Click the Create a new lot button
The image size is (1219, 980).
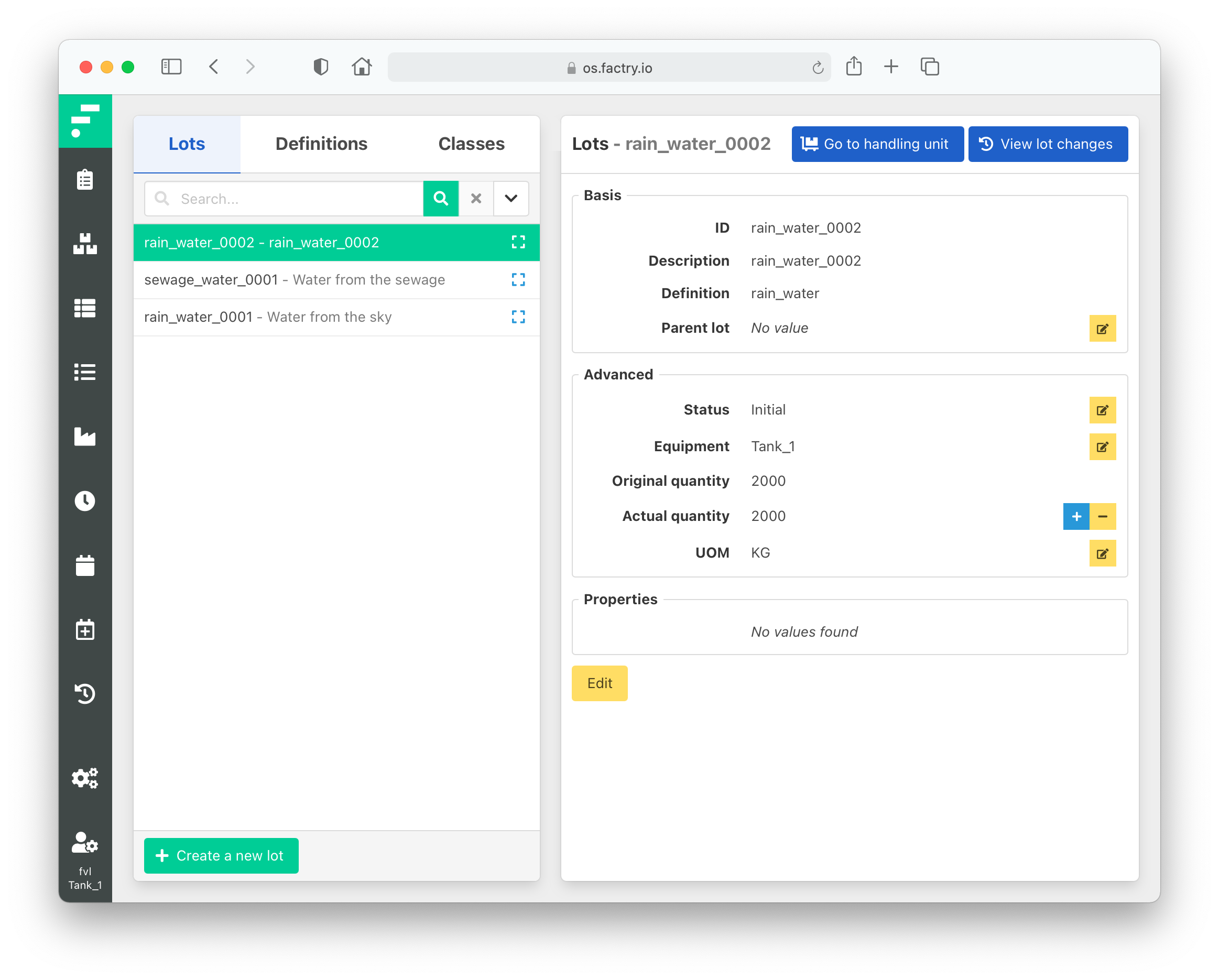(221, 855)
